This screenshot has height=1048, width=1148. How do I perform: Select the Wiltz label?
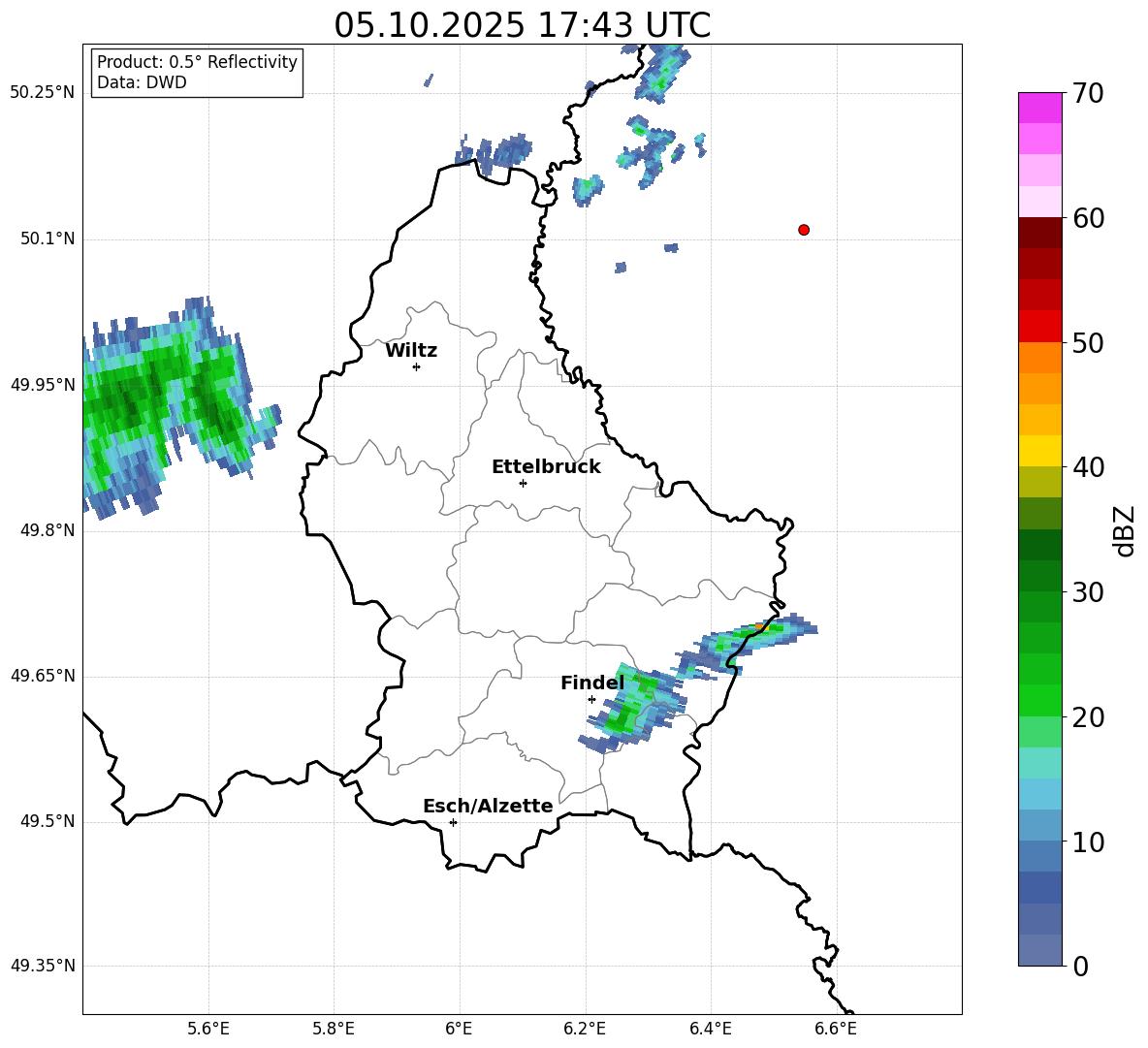coord(411,351)
